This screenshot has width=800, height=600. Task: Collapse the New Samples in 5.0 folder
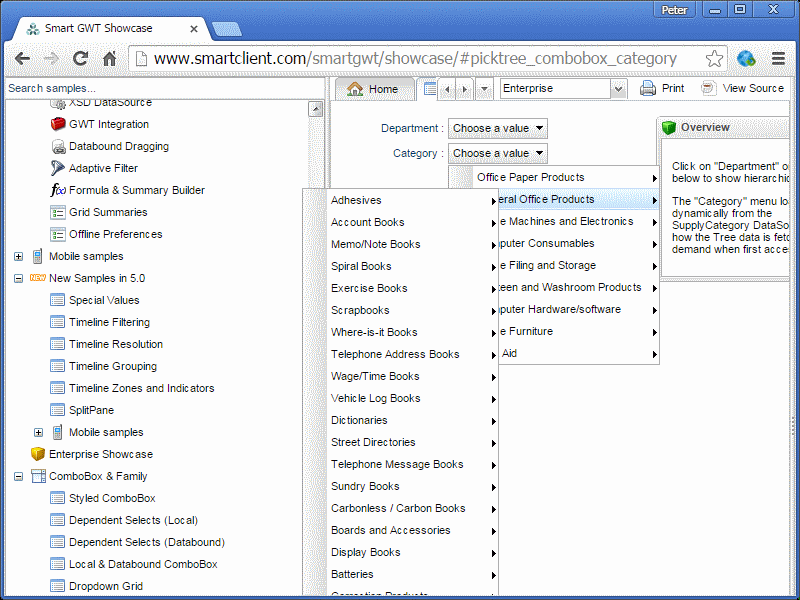click(18, 278)
